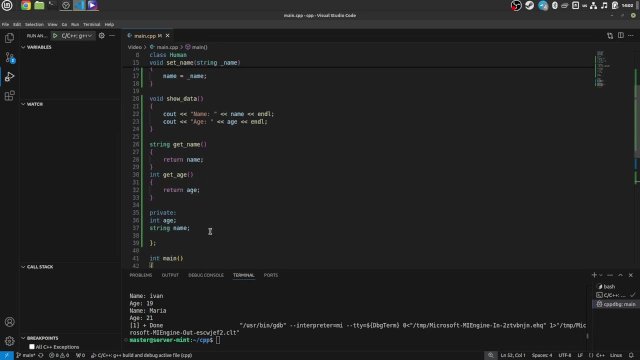Open the Selection menu
The height and width of the screenshot is (360, 640).
pyautogui.click(x=34, y=24)
